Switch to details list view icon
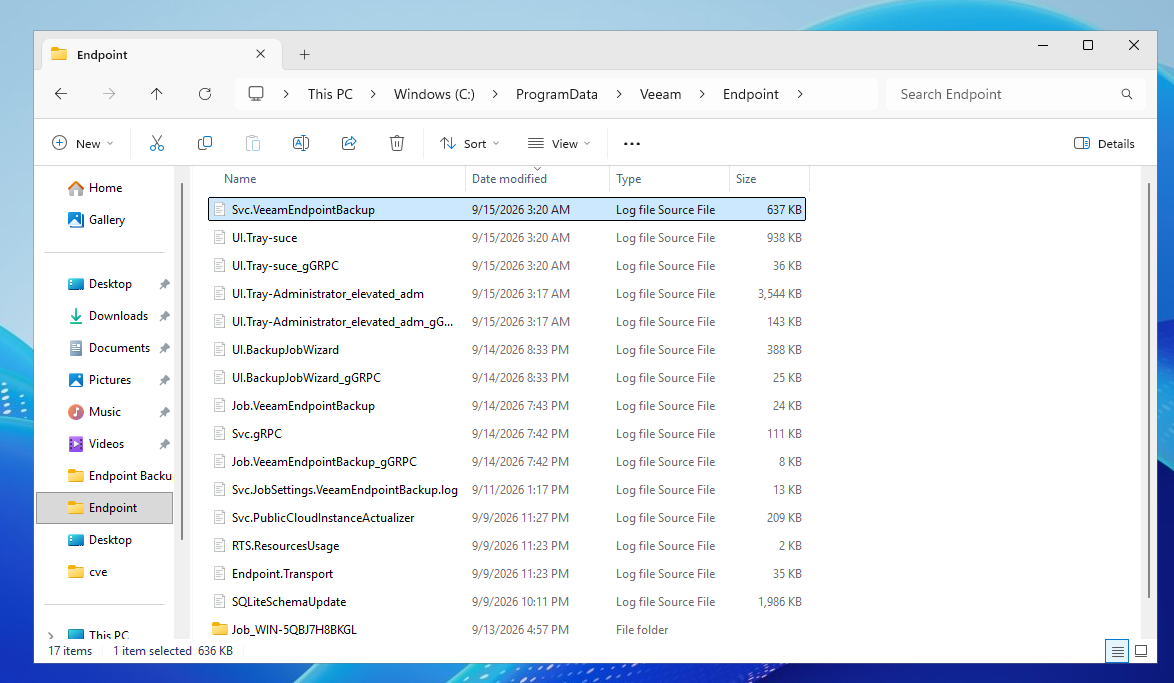This screenshot has height=683, width=1174. [1117, 651]
